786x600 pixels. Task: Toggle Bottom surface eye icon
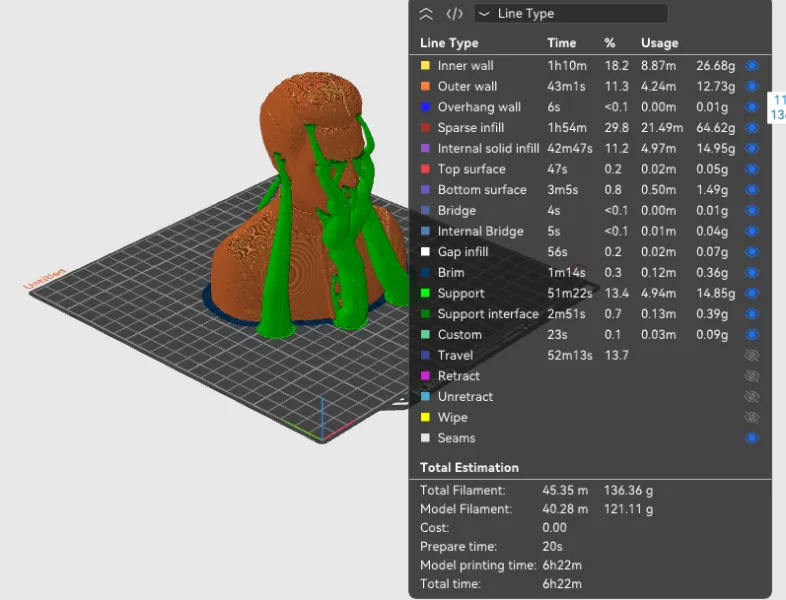[x=752, y=190]
